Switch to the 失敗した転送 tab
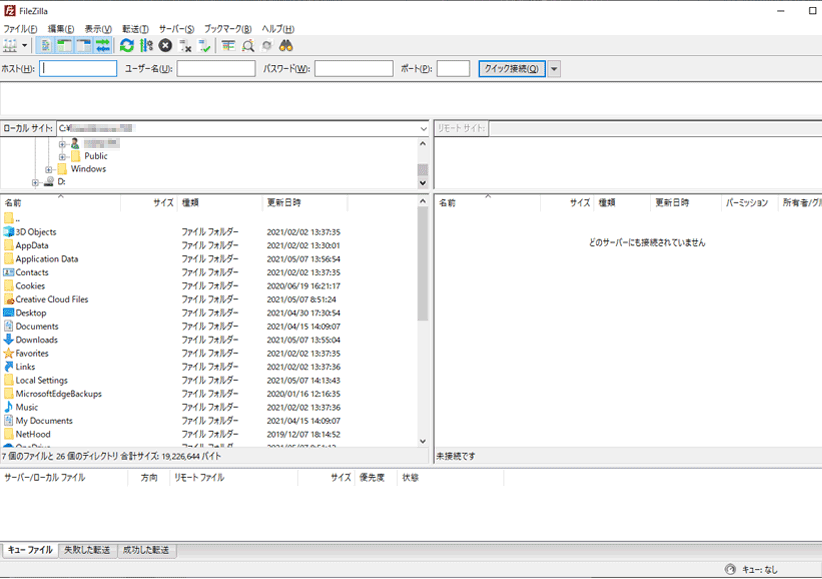 coord(87,551)
